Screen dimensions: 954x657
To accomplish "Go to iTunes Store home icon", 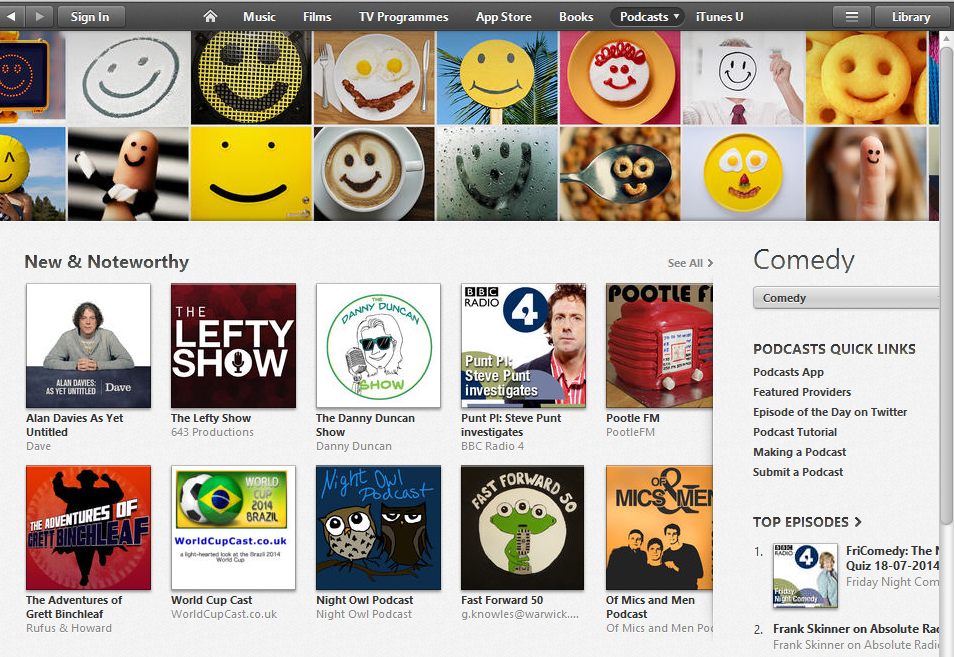I will (210, 16).
